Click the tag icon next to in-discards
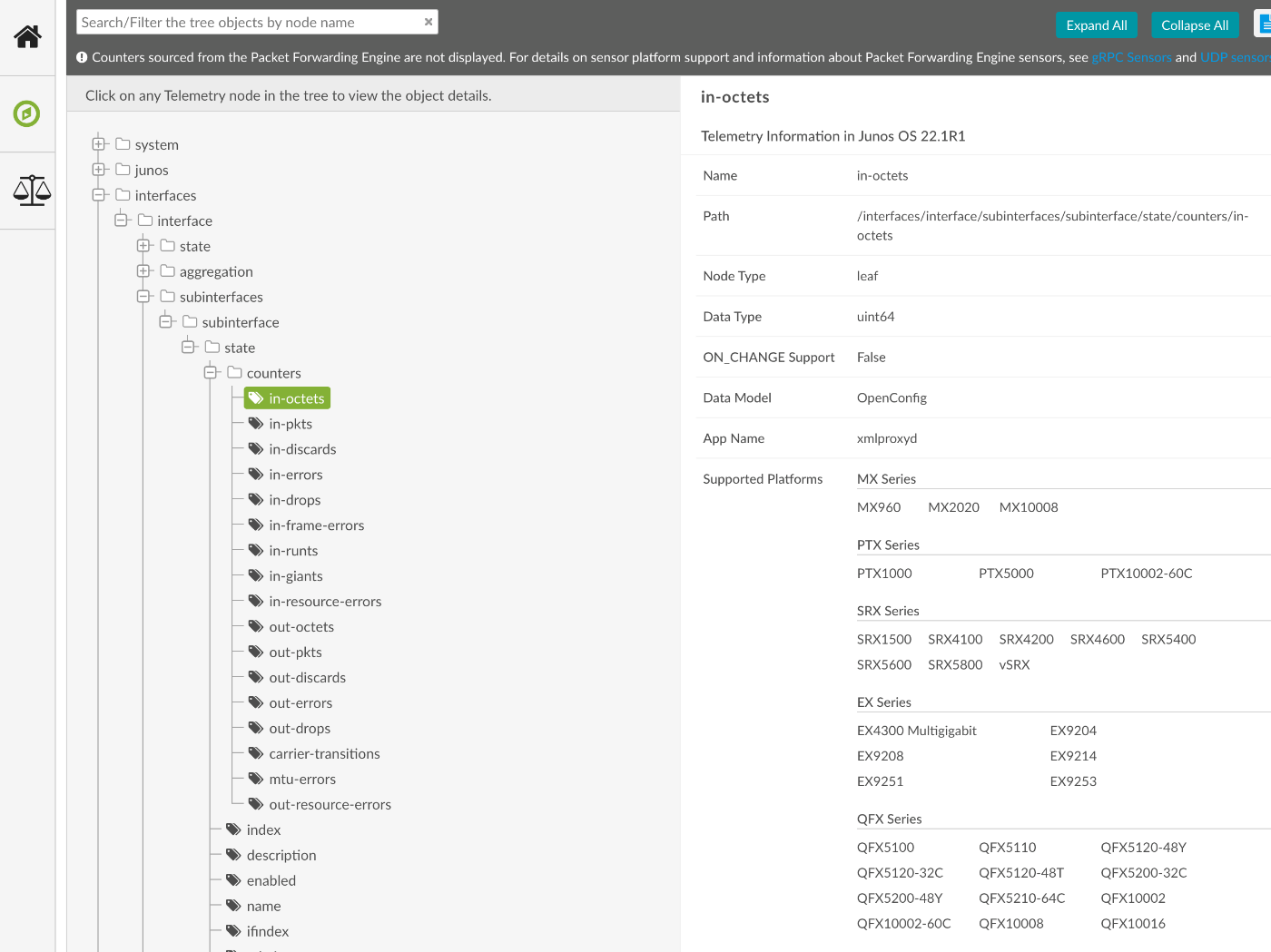 (x=256, y=449)
